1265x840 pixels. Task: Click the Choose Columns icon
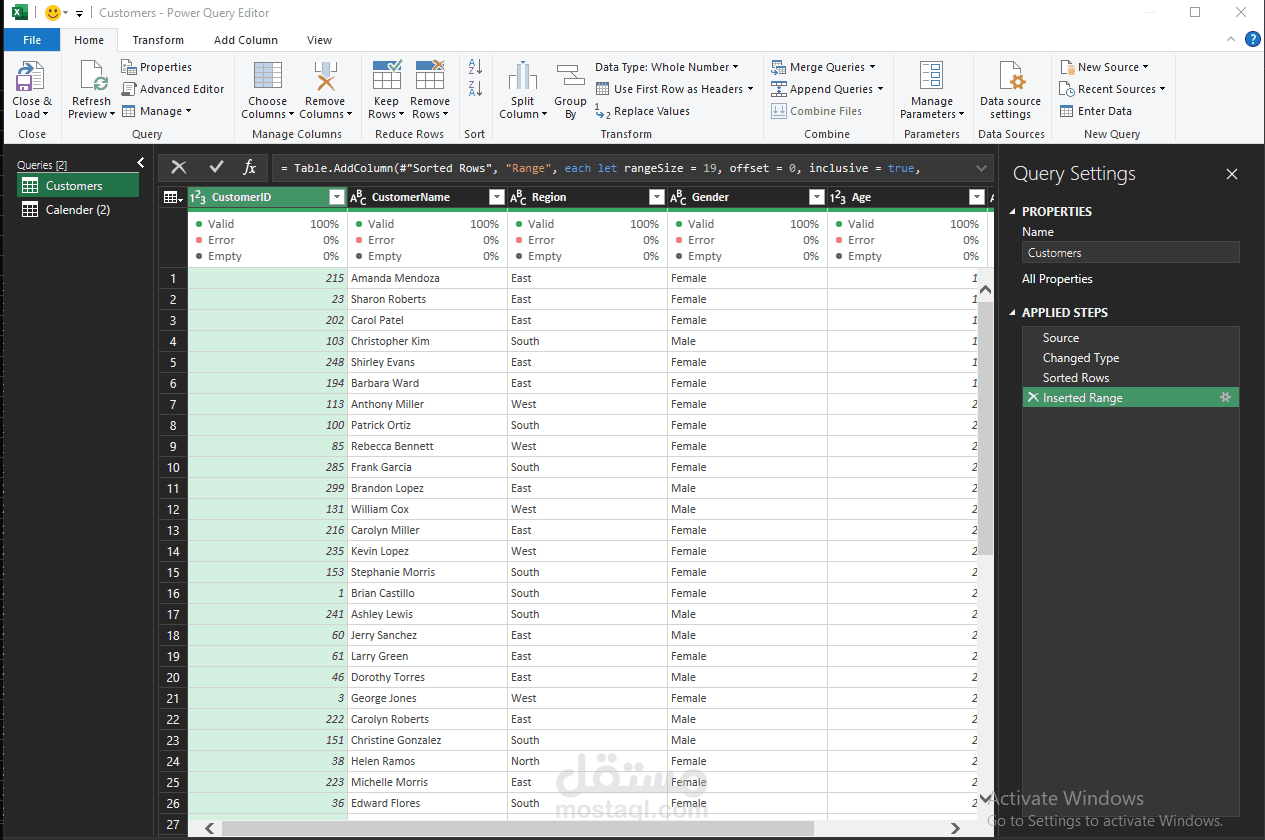pos(267,77)
